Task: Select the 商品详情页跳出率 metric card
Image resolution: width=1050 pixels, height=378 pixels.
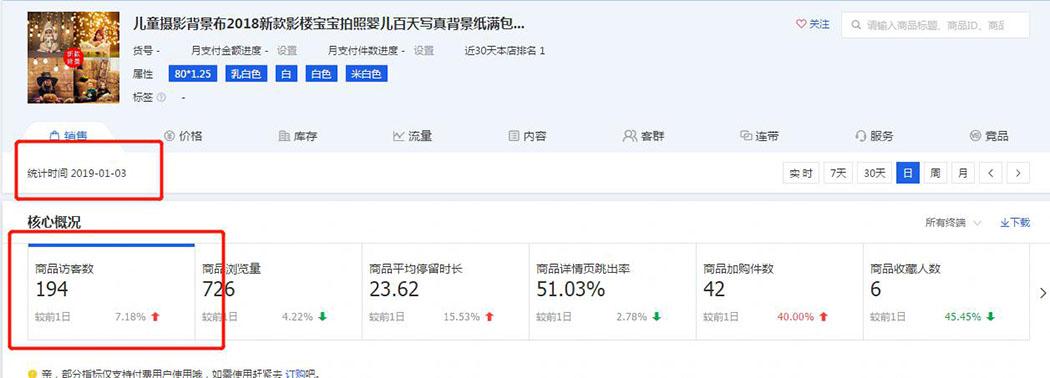Action: point(613,292)
